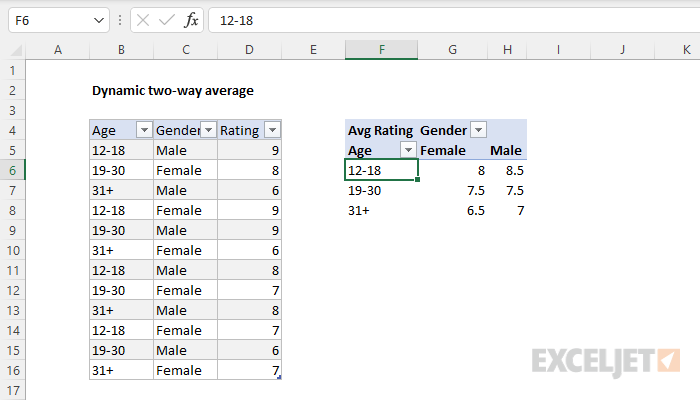Click the Avg Rating pivot header cell
This screenshot has width=700, height=400.
(380, 130)
